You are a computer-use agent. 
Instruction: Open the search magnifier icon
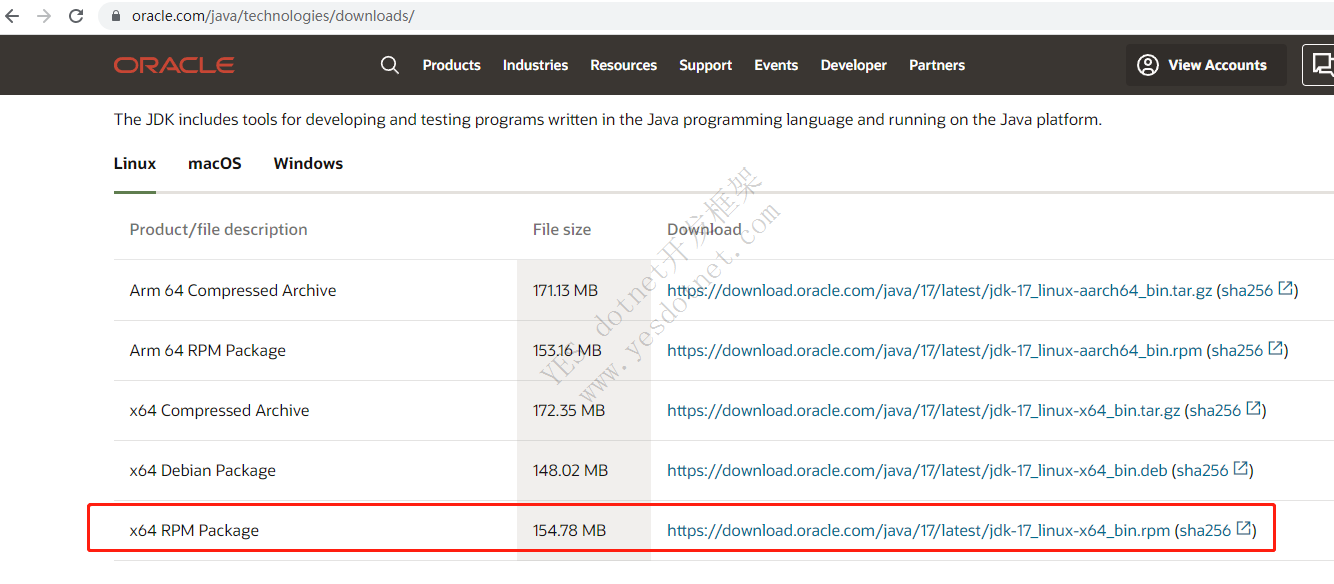click(x=390, y=65)
